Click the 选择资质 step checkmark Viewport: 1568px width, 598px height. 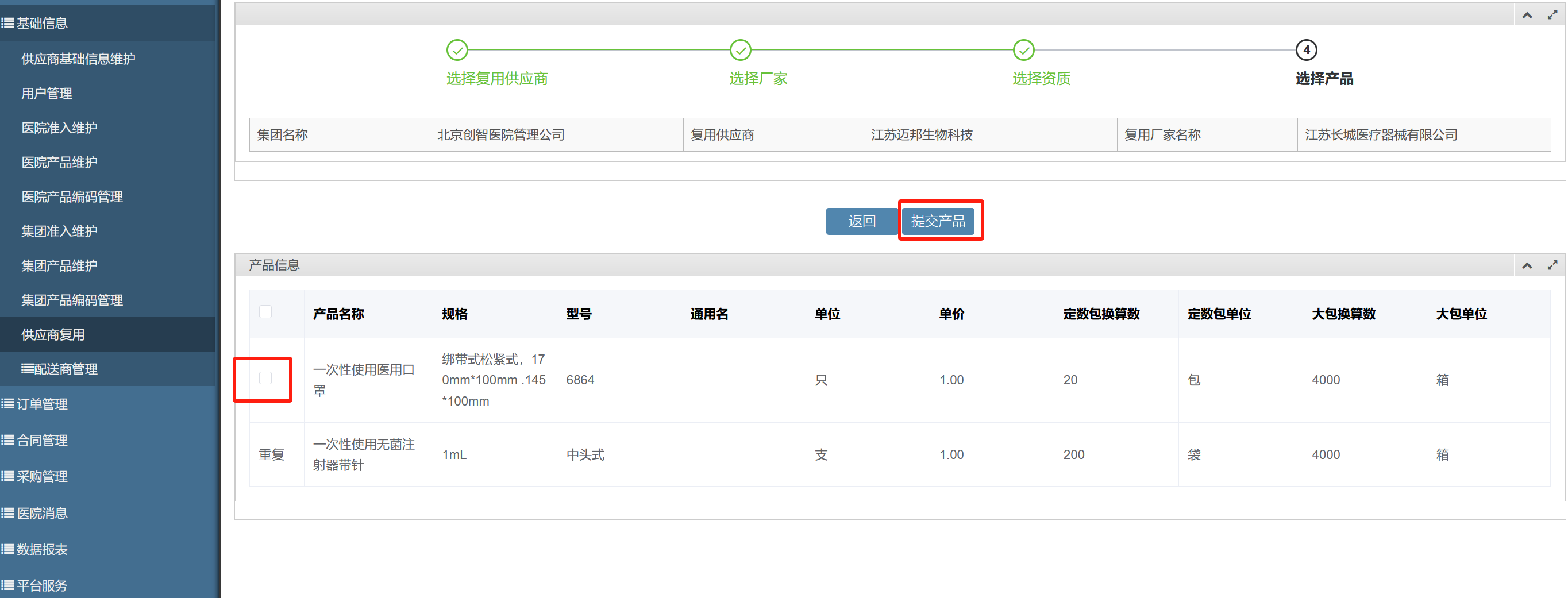pyautogui.click(x=1023, y=50)
